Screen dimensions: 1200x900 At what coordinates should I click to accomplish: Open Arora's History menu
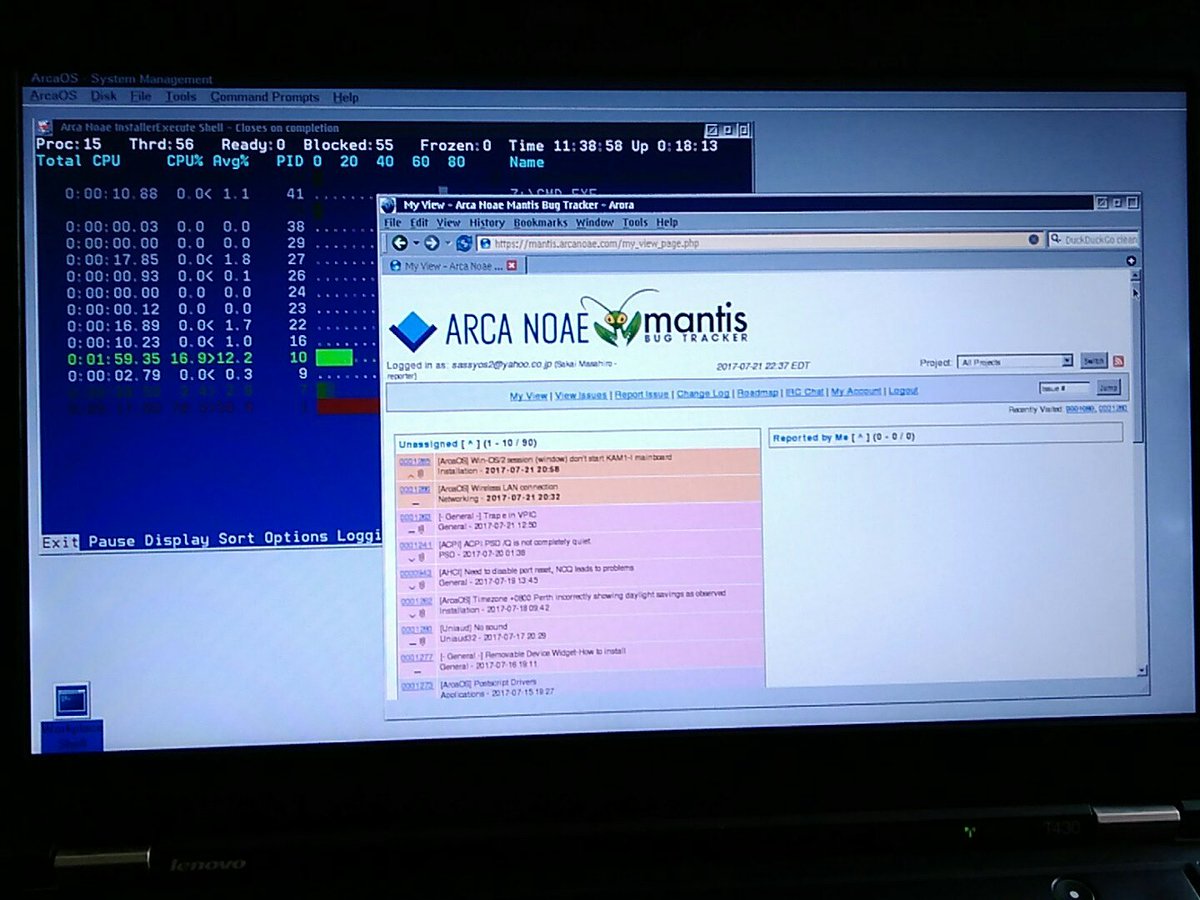pyautogui.click(x=487, y=222)
